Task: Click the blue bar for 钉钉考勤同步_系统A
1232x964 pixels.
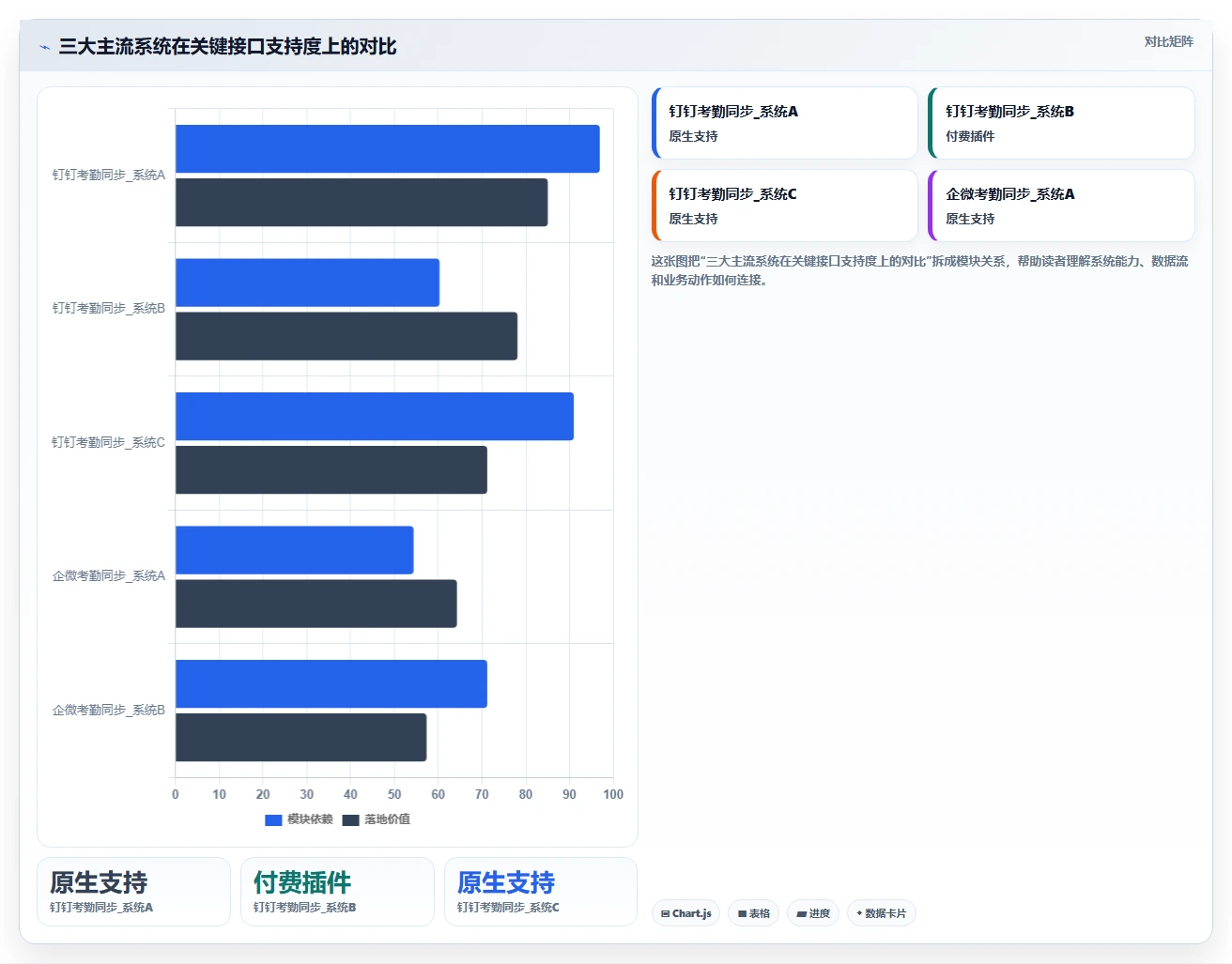Action: coord(387,148)
